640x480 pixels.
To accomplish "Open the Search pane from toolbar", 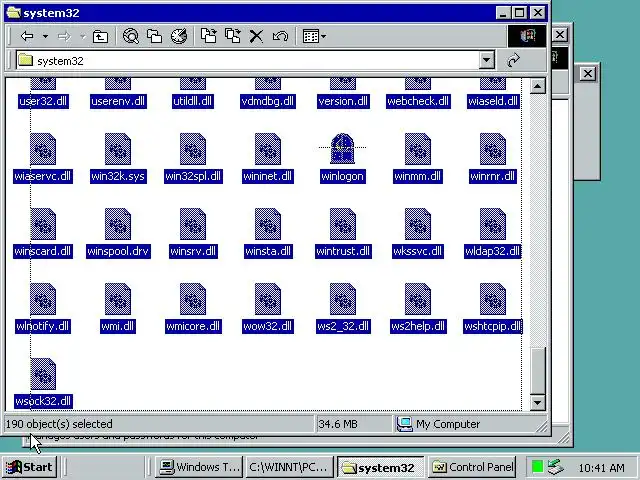I will 131,36.
